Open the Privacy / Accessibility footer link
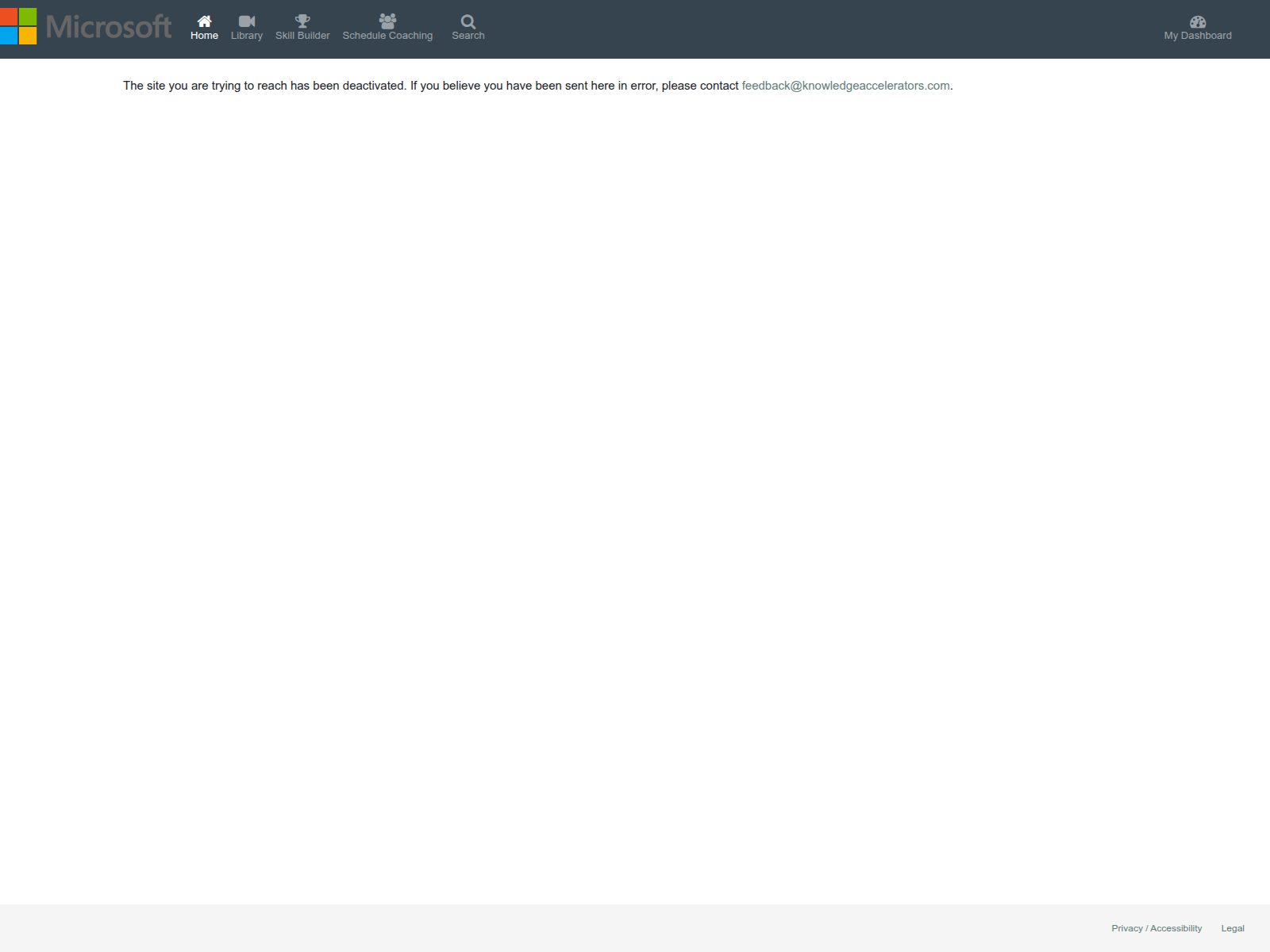The image size is (1270, 952). 1156,928
